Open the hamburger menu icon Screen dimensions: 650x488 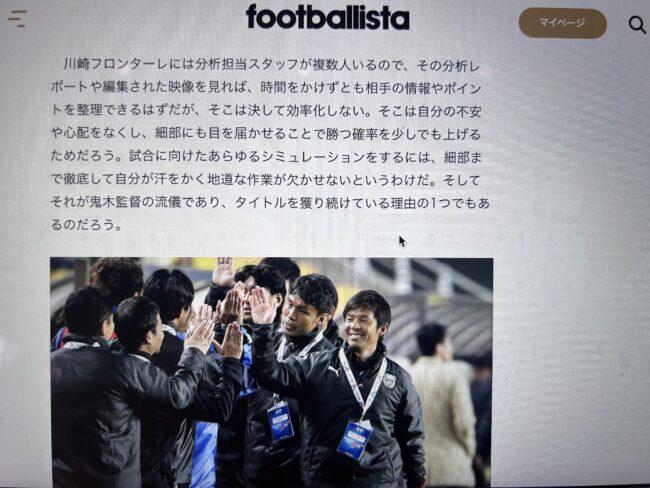[x=18, y=19]
